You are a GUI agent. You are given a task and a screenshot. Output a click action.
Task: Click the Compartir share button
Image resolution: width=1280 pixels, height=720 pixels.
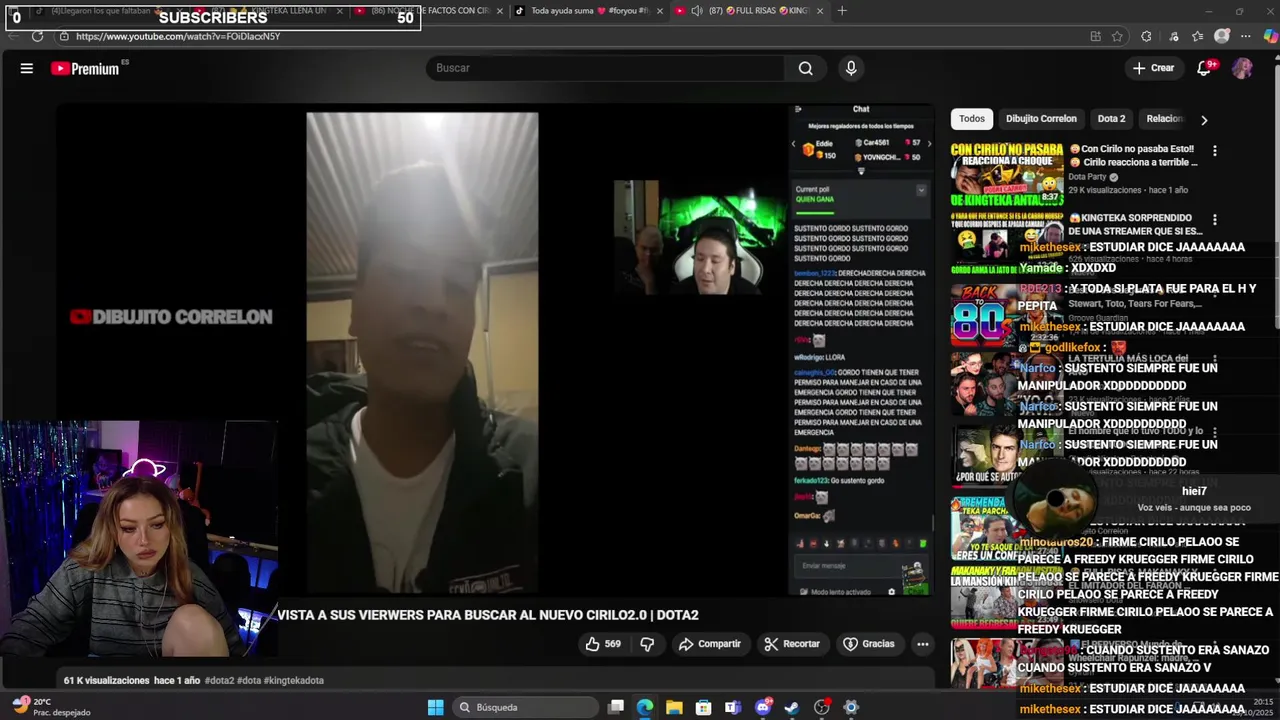pyautogui.click(x=709, y=644)
